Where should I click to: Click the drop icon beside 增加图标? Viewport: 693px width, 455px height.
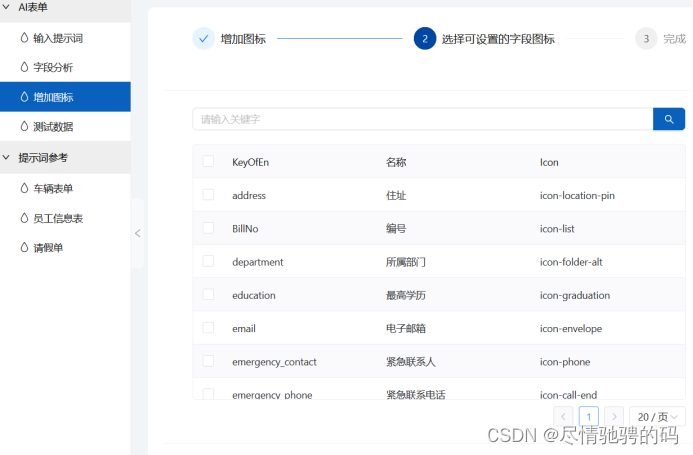(x=24, y=97)
